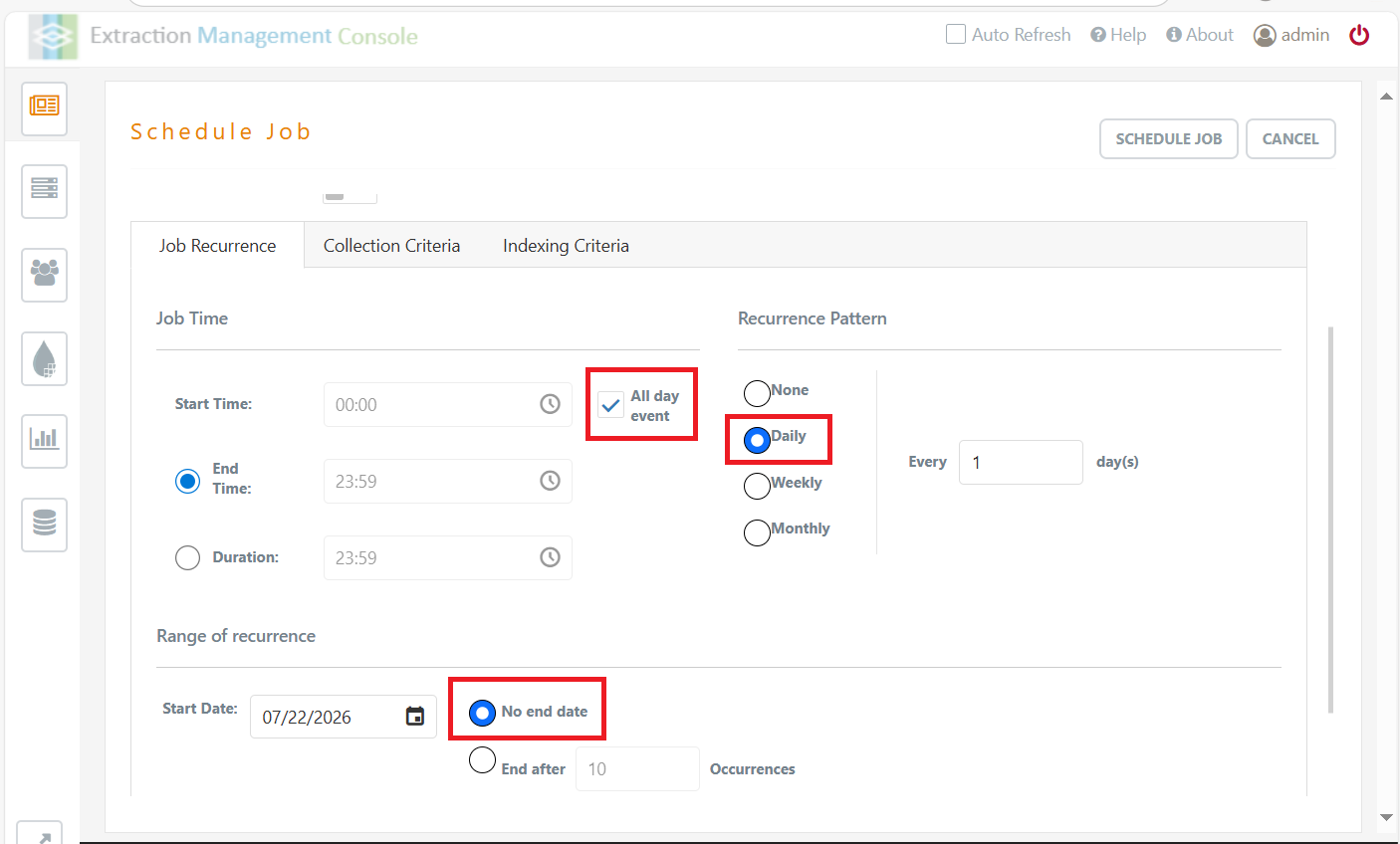Switch to the Job Recurrence tab

[217, 246]
